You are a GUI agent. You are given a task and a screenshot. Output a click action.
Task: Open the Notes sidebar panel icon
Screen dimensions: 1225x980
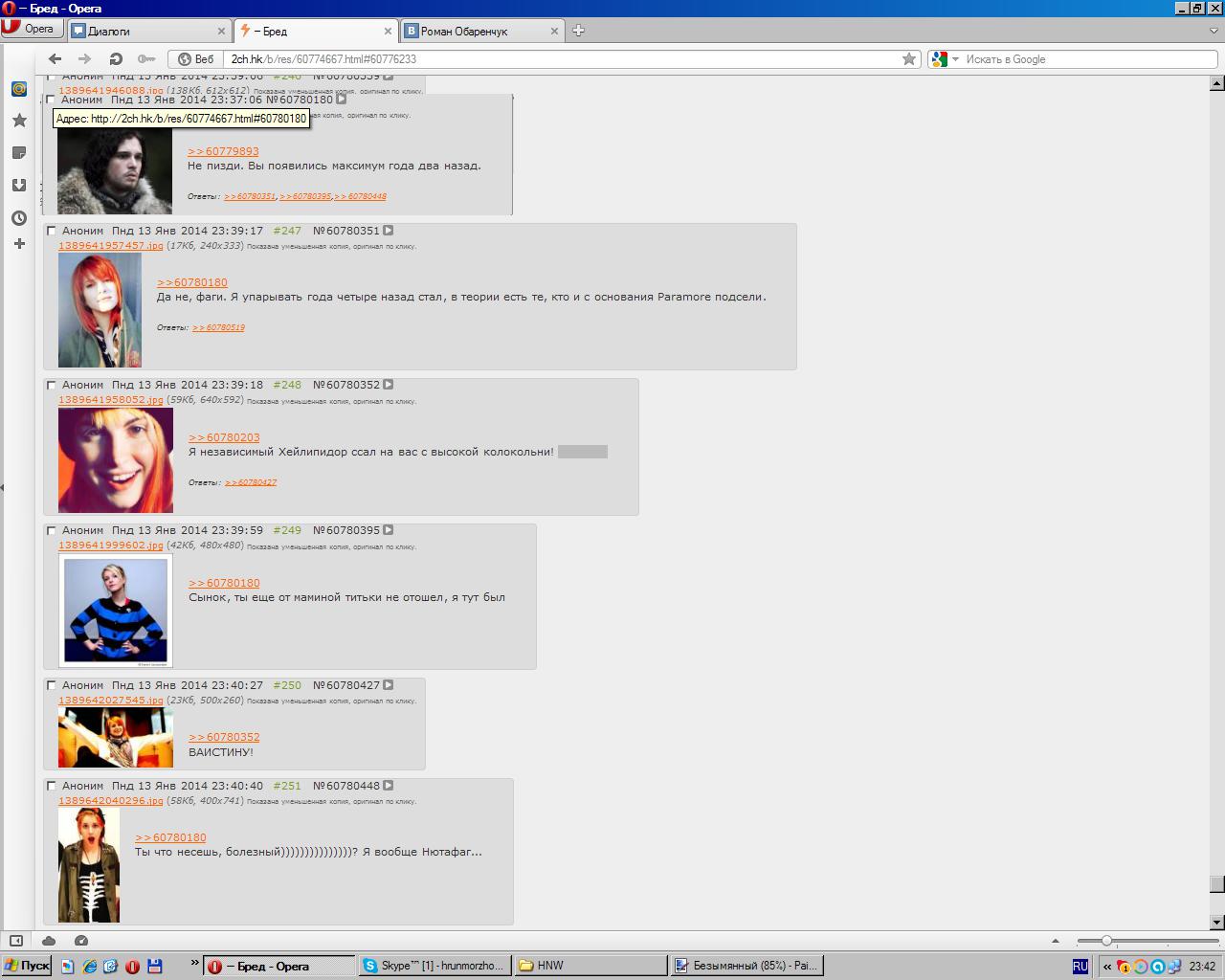click(x=18, y=152)
